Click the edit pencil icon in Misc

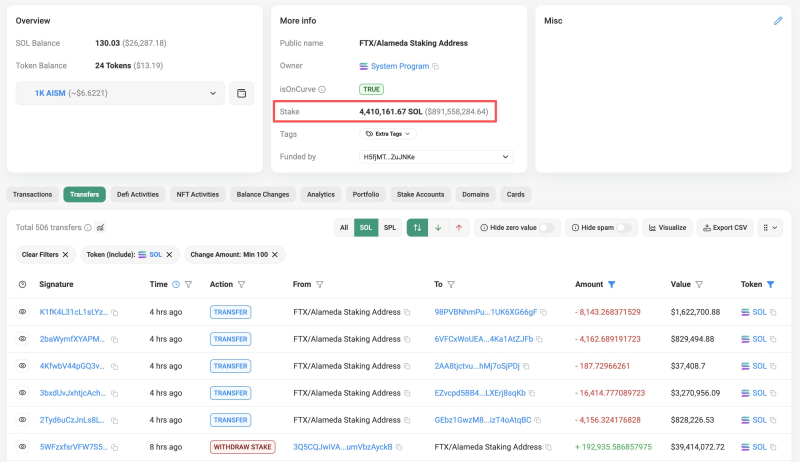[x=778, y=20]
